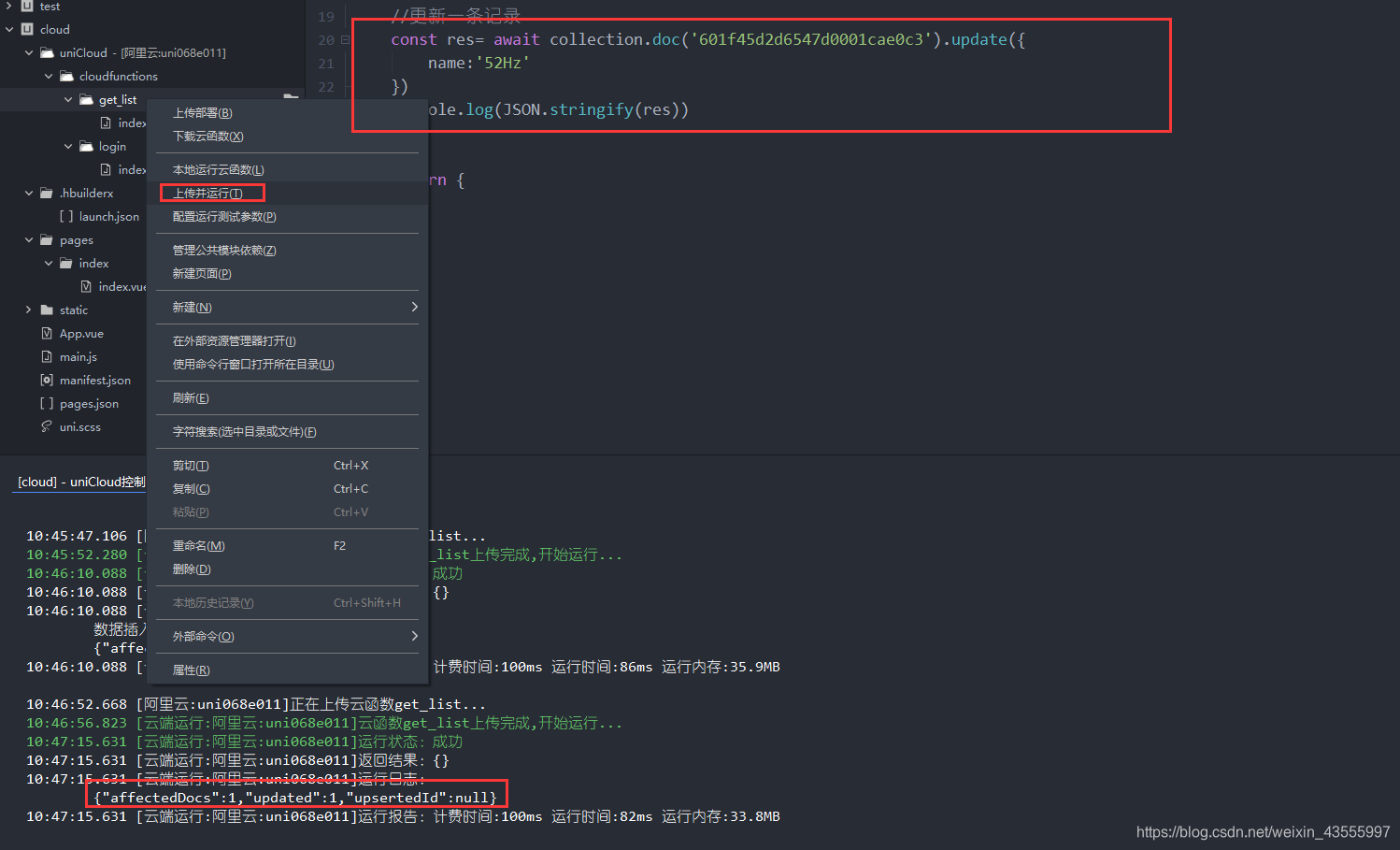Click the '52Hz' string in editor
Image resolution: width=1400 pixels, height=850 pixels.
coord(504,63)
